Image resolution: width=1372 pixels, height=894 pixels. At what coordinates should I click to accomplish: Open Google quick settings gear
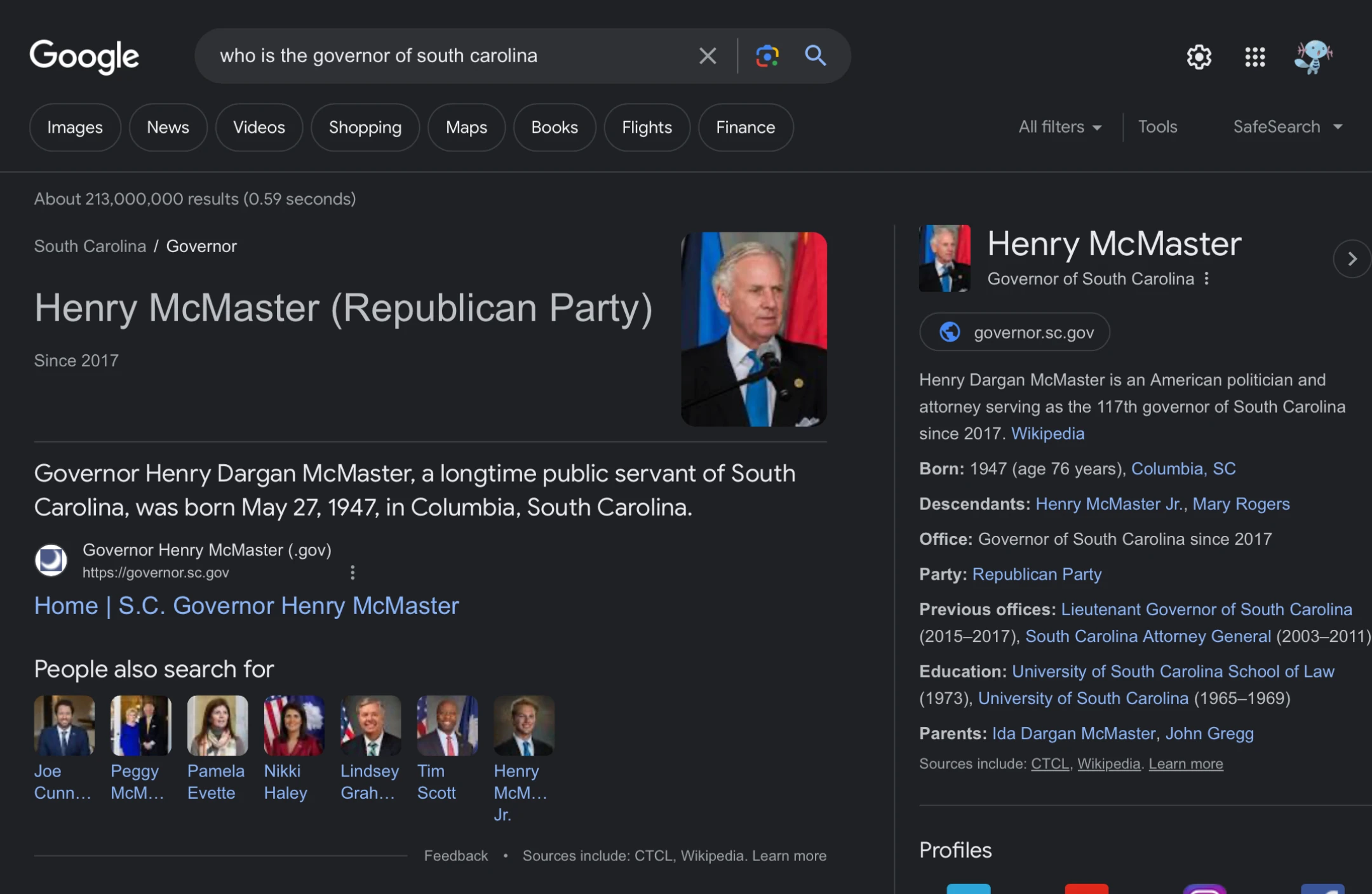tap(1199, 57)
